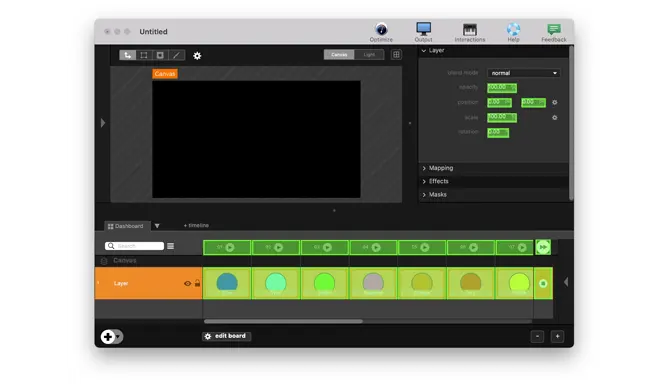Click the rotation value field
This screenshot has height=384, width=668.
point(498,133)
